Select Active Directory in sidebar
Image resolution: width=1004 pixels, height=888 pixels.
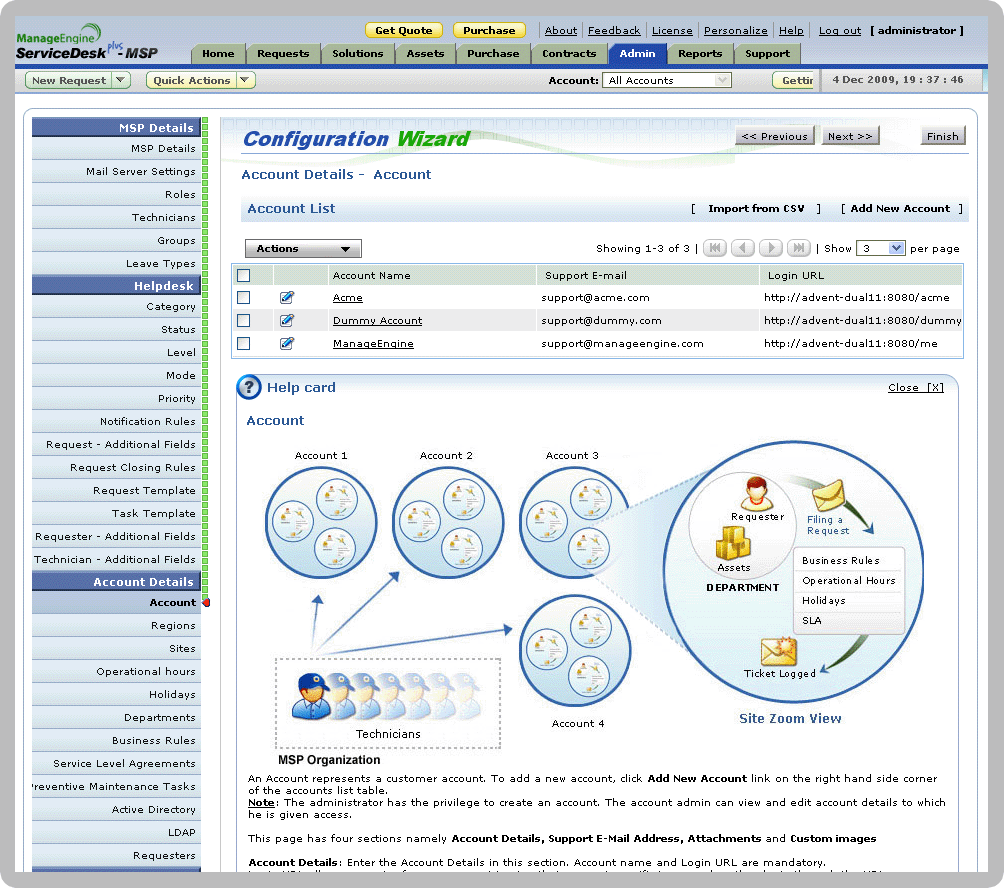click(x=117, y=810)
